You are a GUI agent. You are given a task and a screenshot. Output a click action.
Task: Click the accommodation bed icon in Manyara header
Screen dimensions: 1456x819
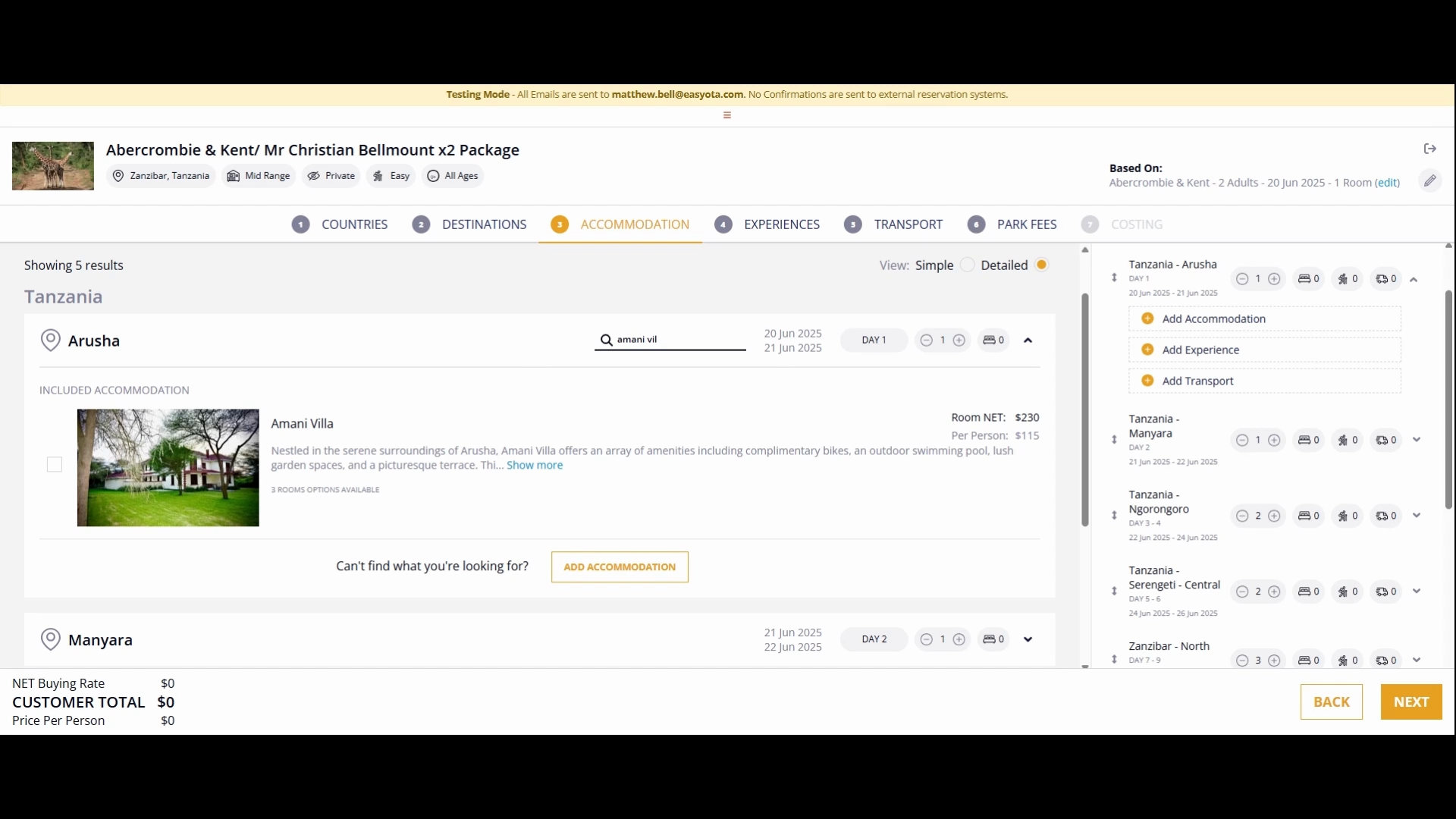pyautogui.click(x=989, y=639)
